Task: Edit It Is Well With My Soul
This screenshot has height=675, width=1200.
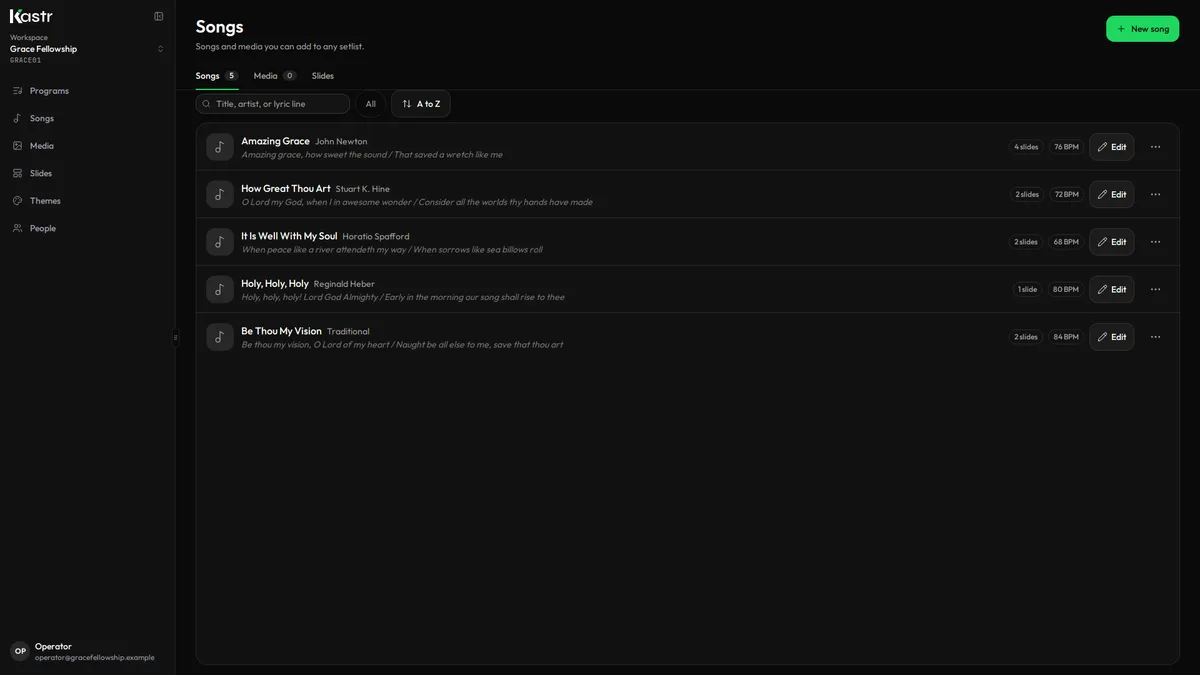Action: click(x=1112, y=242)
